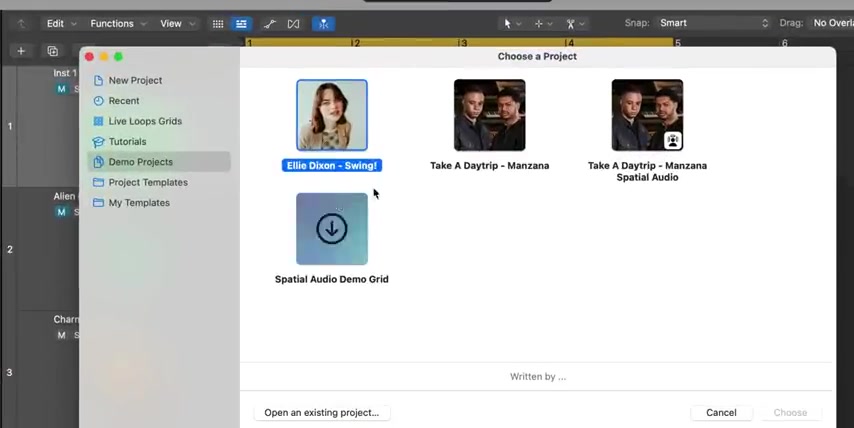
Task: Click the back arrow icon left of Edit
Action: (21, 24)
